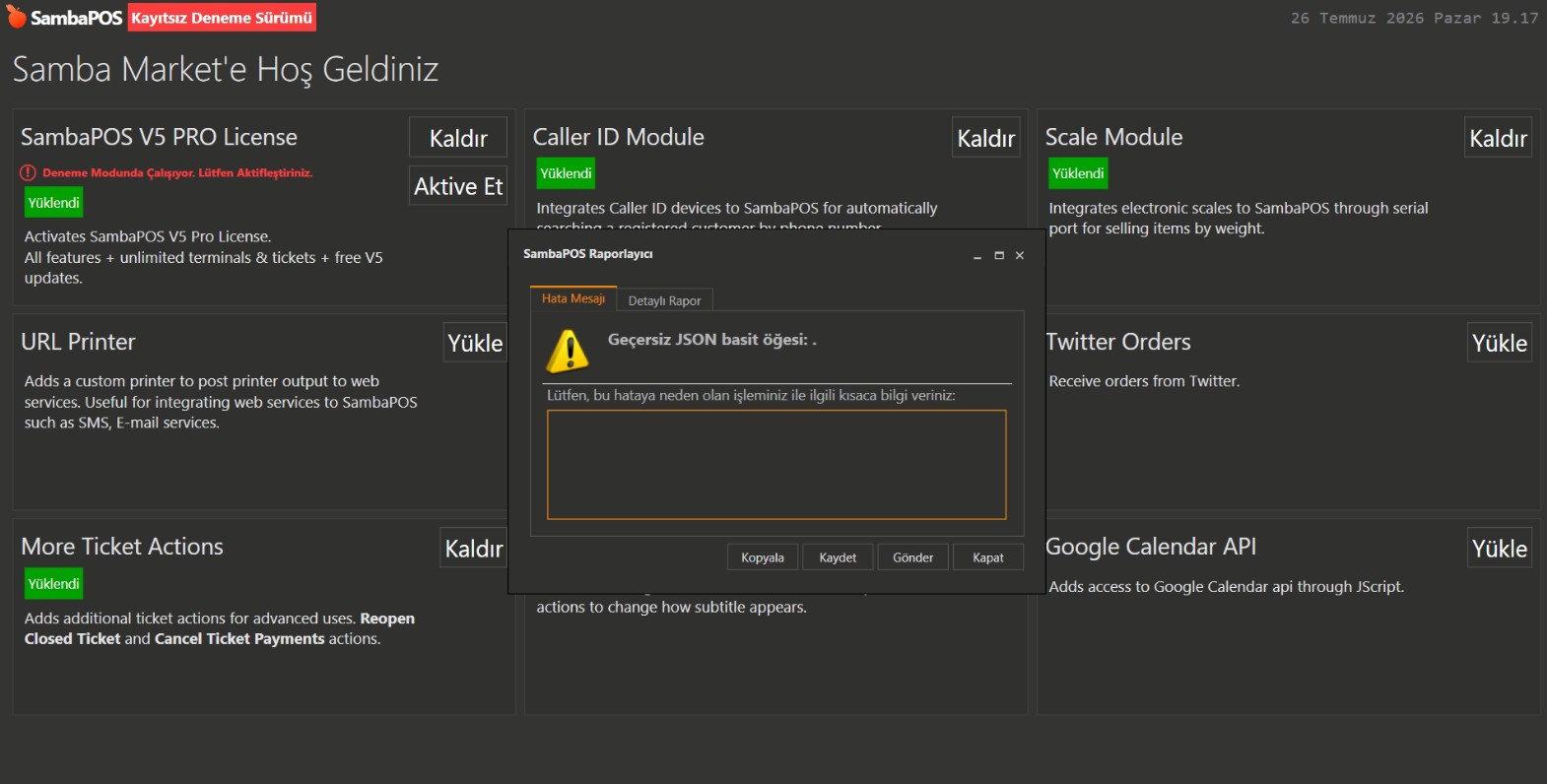Screen dimensions: 1547x784
Task: Click the Kaydet button
Action: pos(838,557)
